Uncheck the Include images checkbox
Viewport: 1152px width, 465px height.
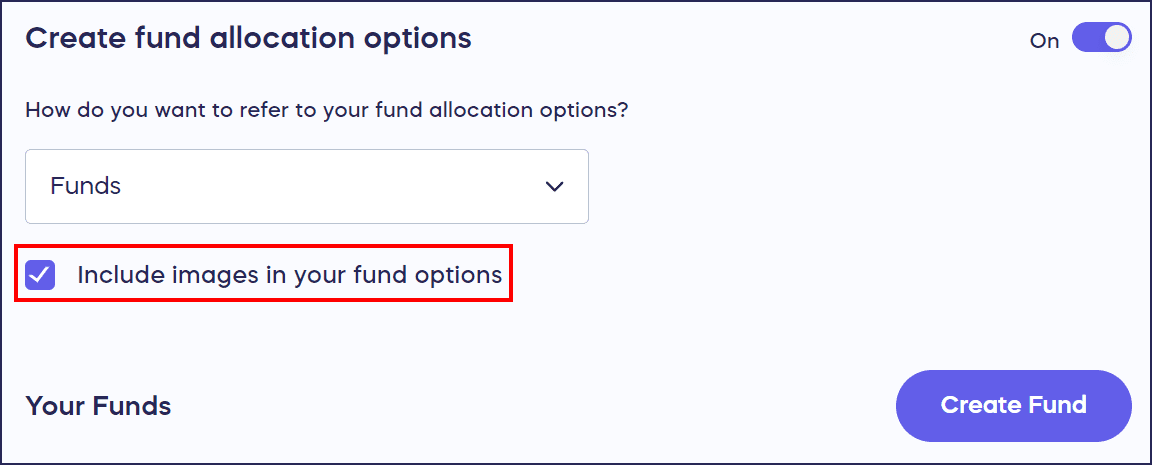40,275
